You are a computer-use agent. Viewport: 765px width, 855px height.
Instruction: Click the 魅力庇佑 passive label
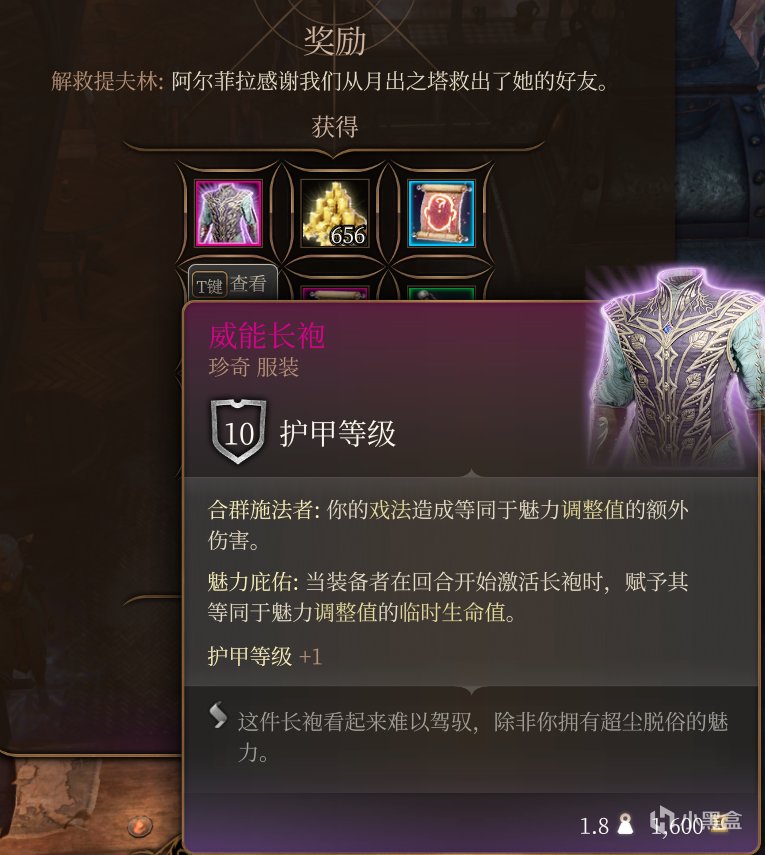[250, 582]
